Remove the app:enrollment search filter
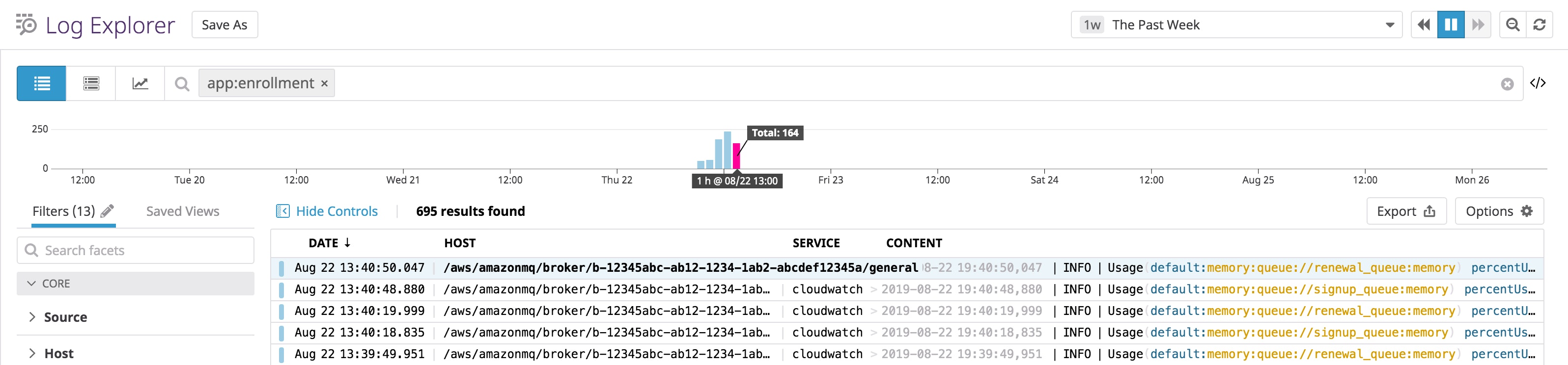 (324, 83)
